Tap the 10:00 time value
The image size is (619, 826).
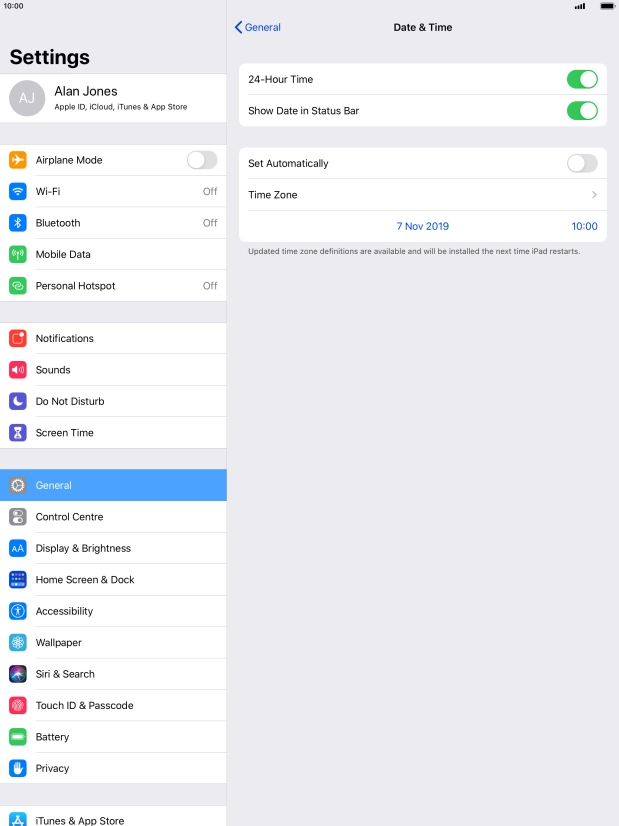(x=584, y=227)
